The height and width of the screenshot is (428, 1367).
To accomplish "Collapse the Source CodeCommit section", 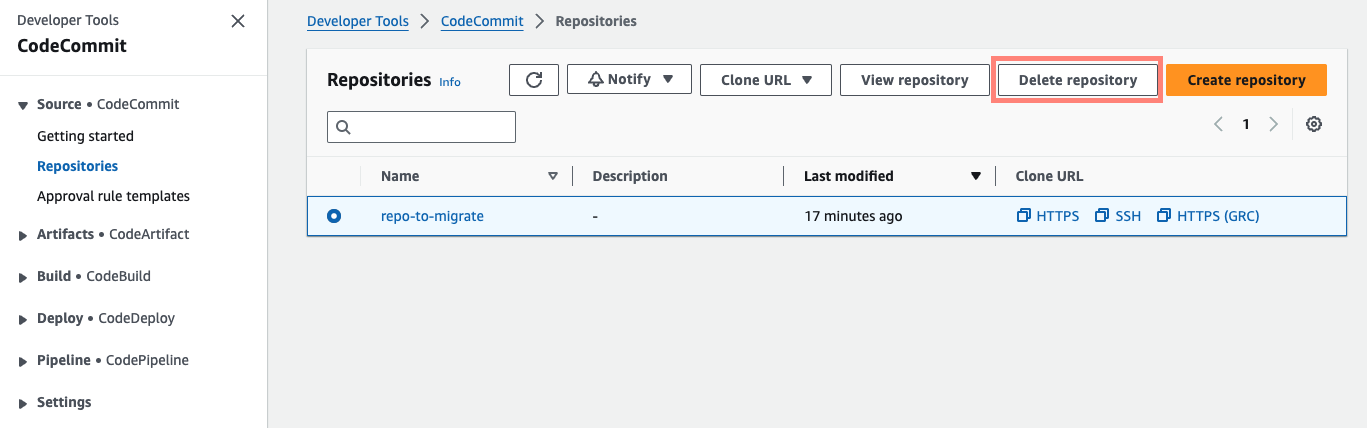I will 24,105.
